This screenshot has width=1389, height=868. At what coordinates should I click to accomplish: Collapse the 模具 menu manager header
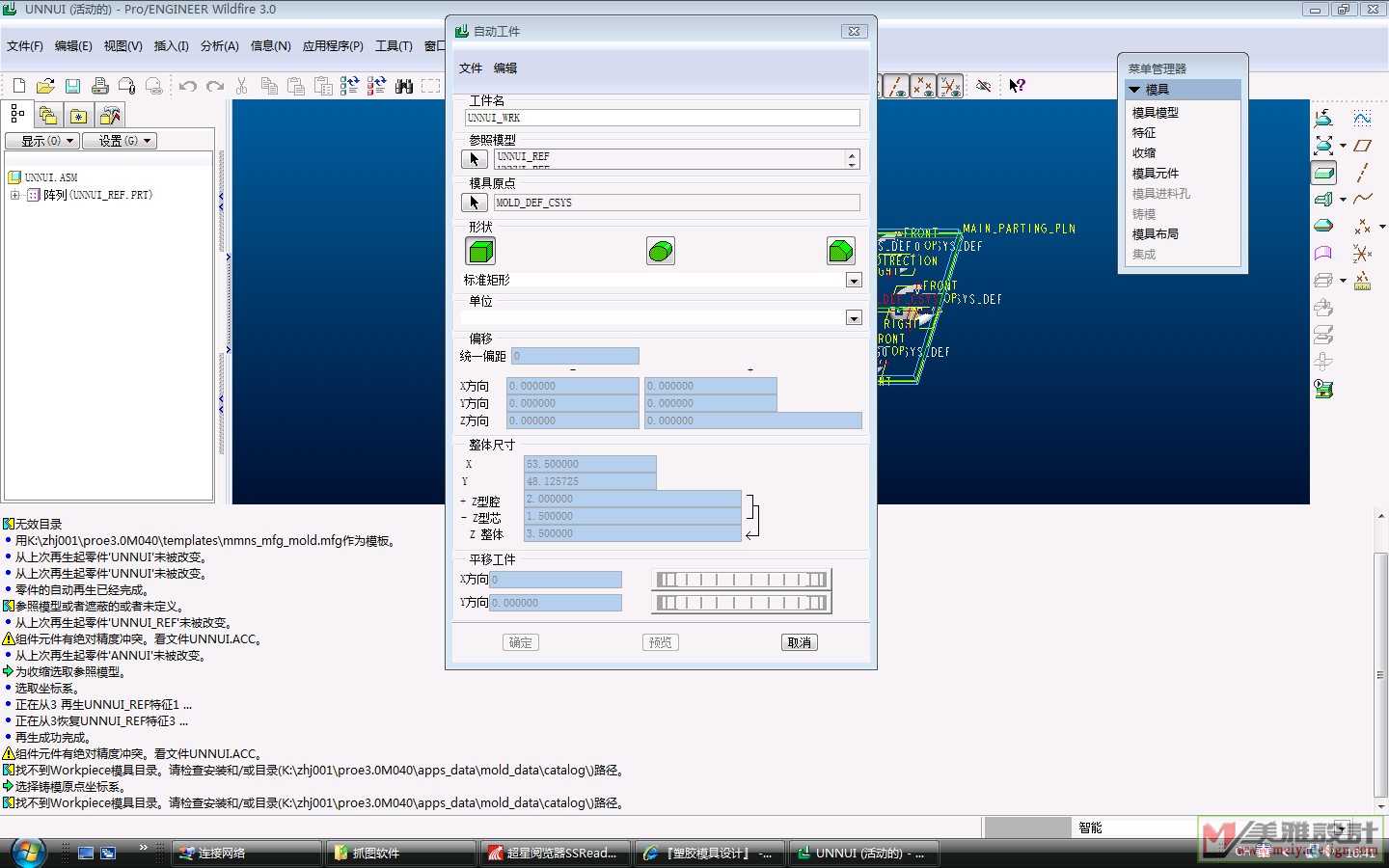click(x=1184, y=89)
